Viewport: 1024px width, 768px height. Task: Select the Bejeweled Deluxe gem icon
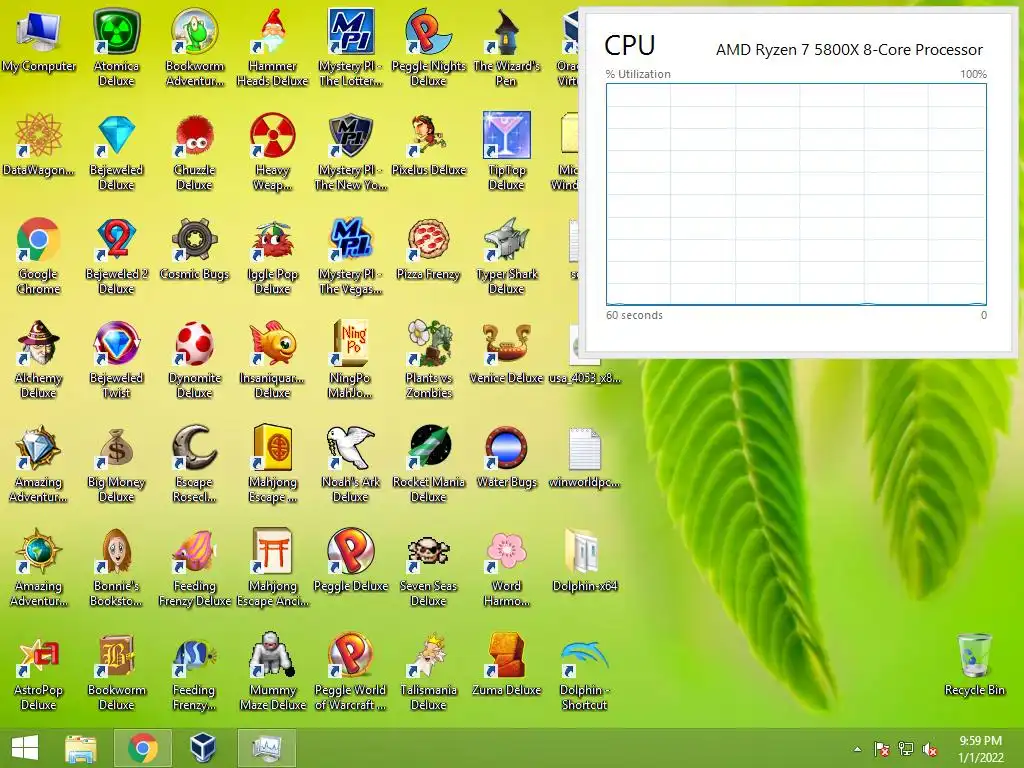(x=116, y=135)
